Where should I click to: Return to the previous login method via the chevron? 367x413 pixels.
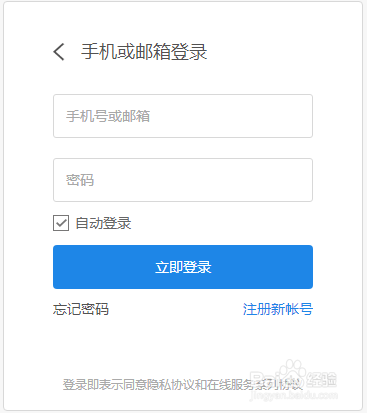pyautogui.click(x=59, y=52)
